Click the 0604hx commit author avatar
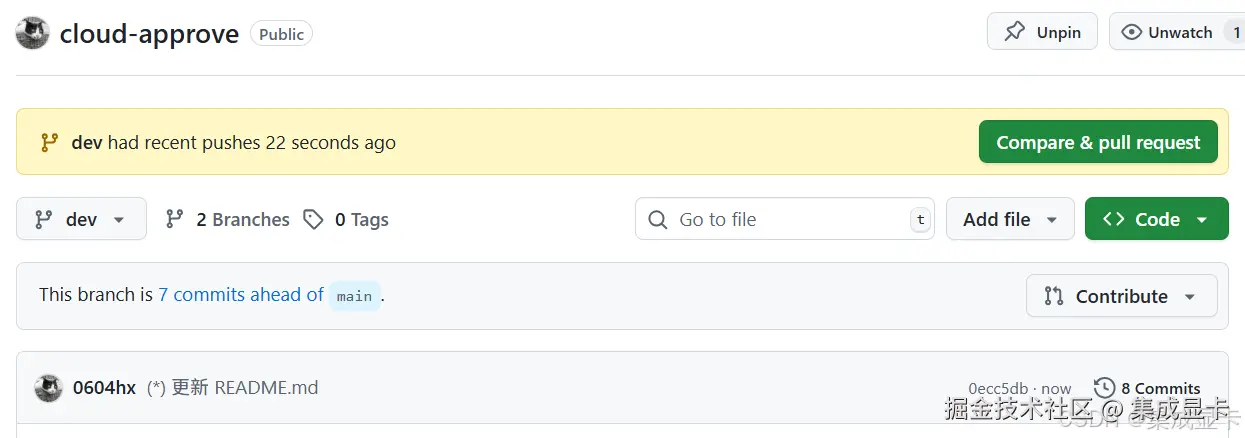This screenshot has height=438, width=1245. (49, 388)
